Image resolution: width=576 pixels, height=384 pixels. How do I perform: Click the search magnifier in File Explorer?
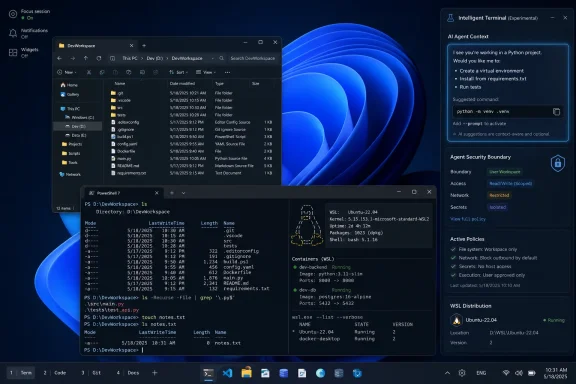[x=222, y=58]
